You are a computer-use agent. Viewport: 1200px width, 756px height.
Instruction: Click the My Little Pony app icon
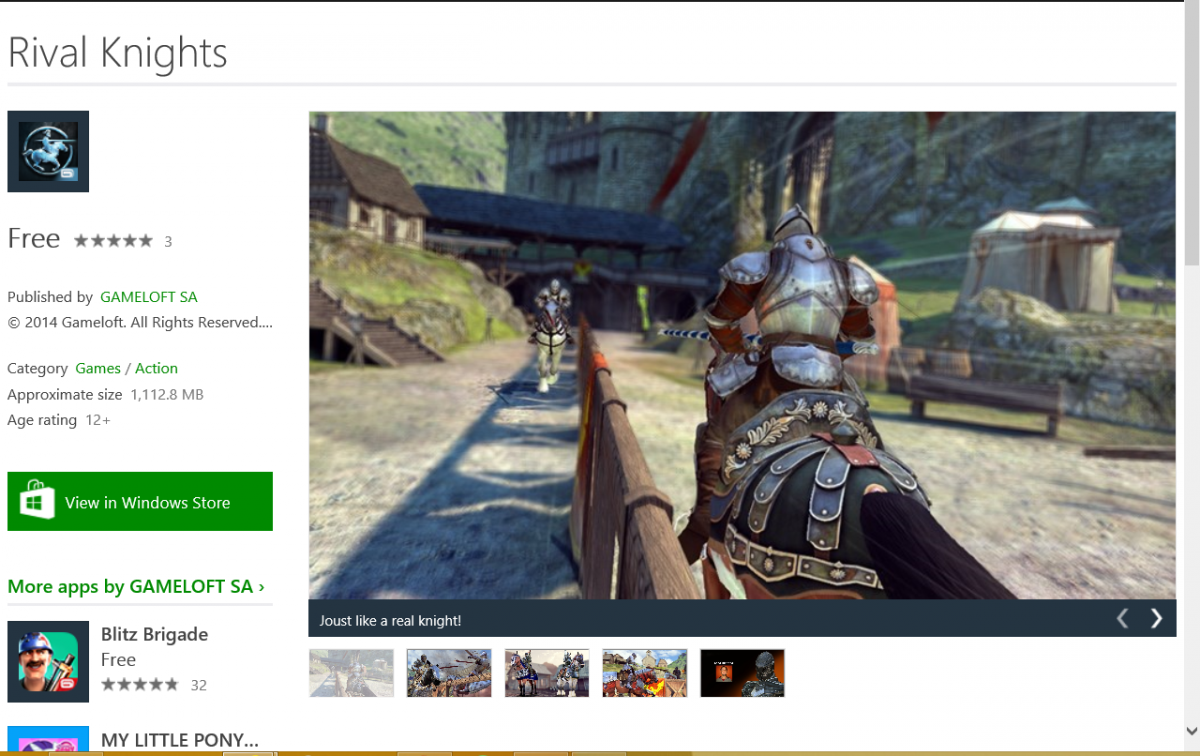(x=48, y=740)
